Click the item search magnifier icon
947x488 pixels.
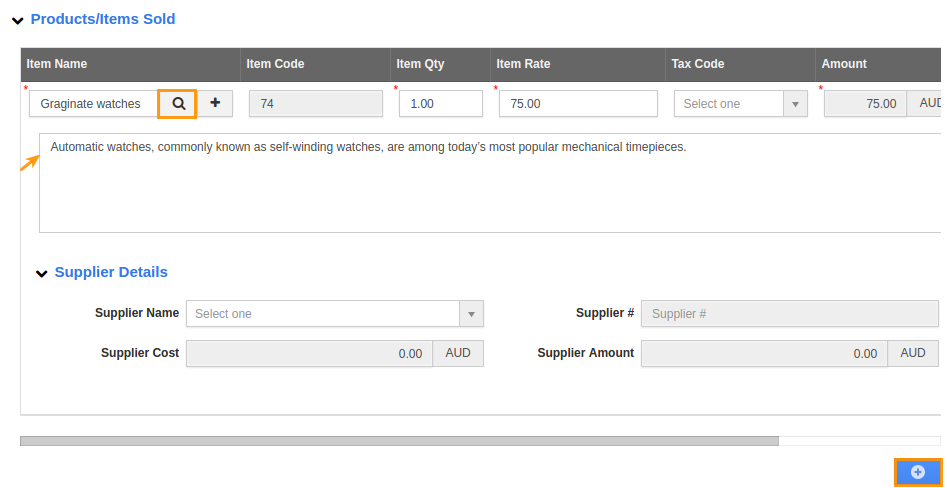[x=178, y=103]
